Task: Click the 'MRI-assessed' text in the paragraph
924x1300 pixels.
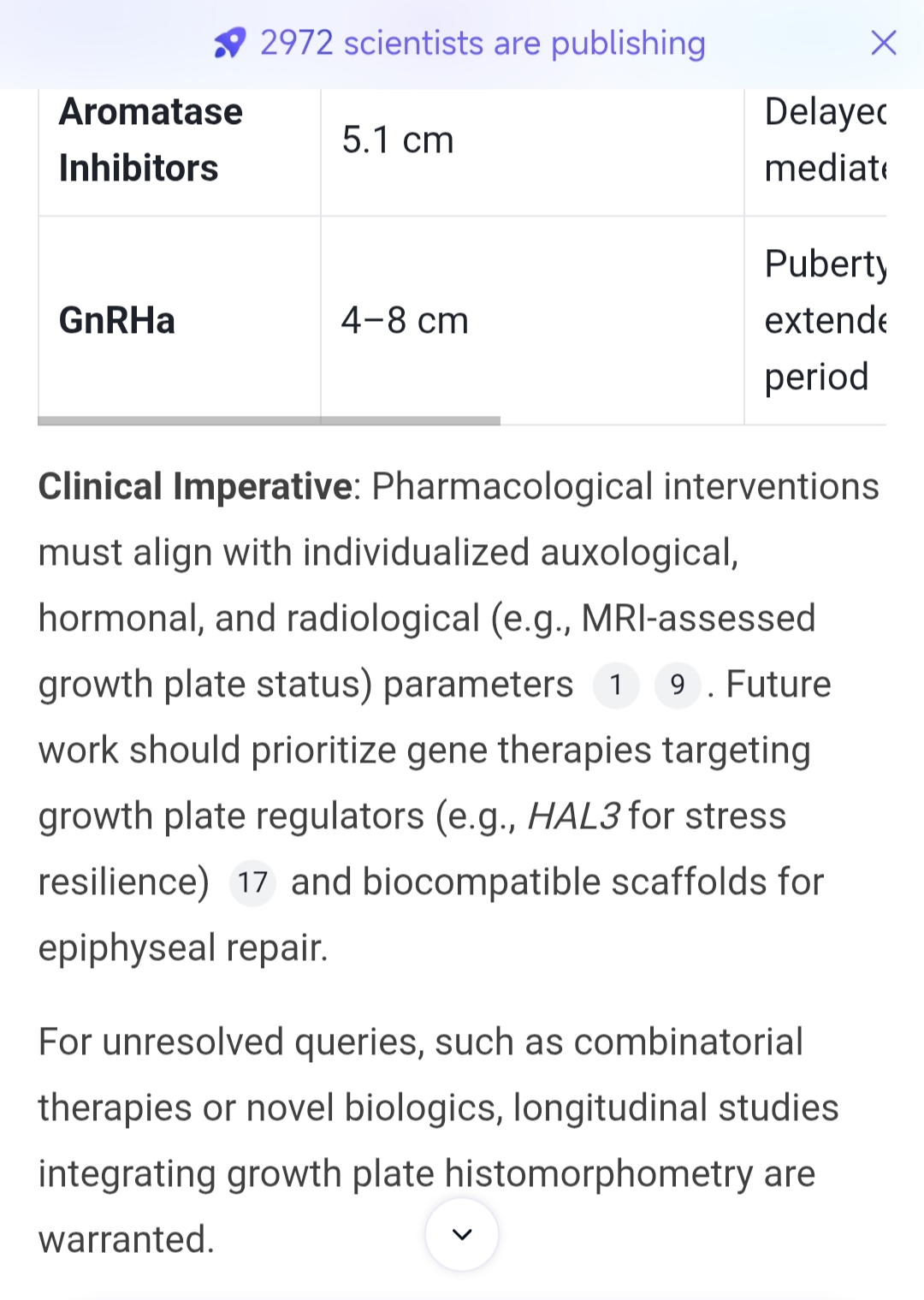Action: point(698,619)
